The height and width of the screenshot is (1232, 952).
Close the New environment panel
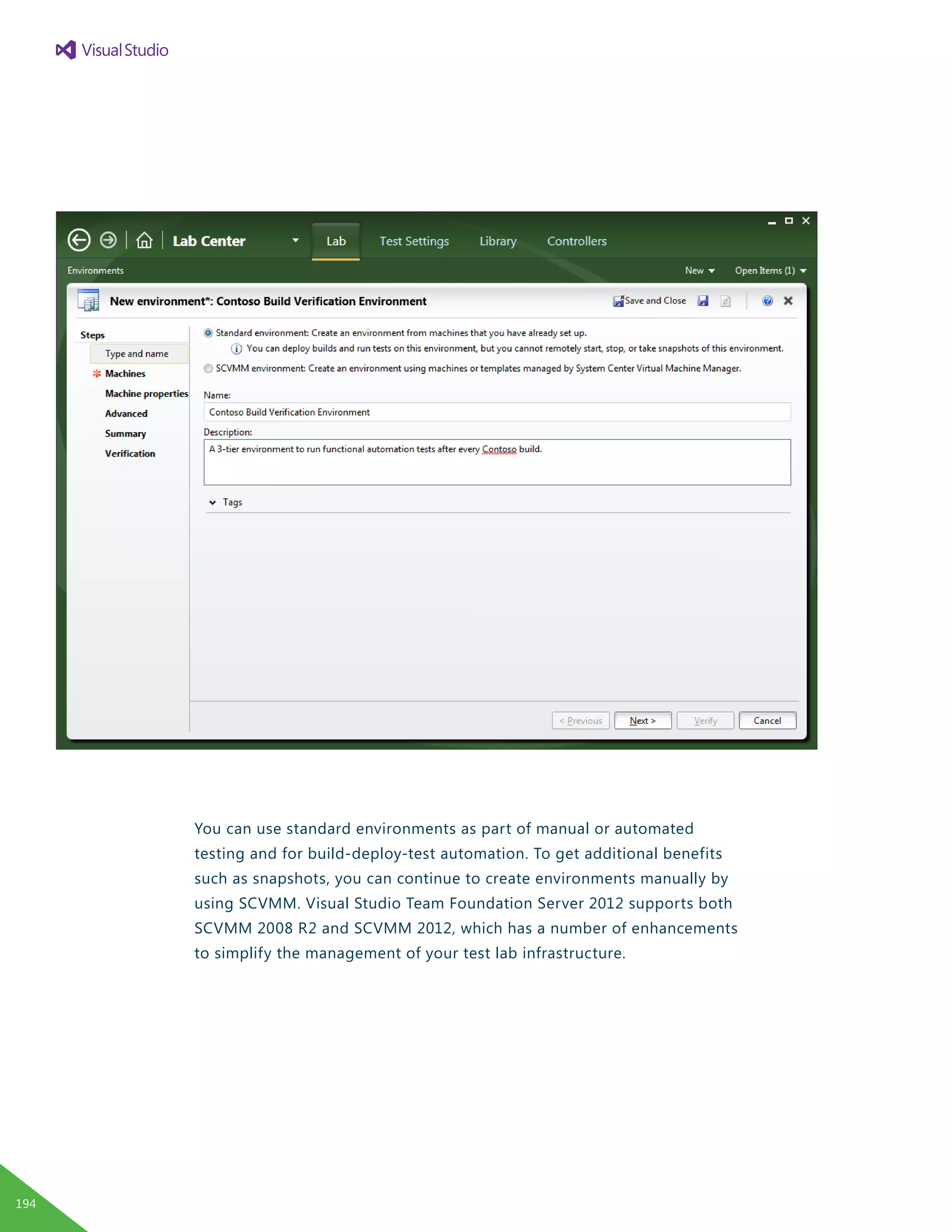(788, 301)
